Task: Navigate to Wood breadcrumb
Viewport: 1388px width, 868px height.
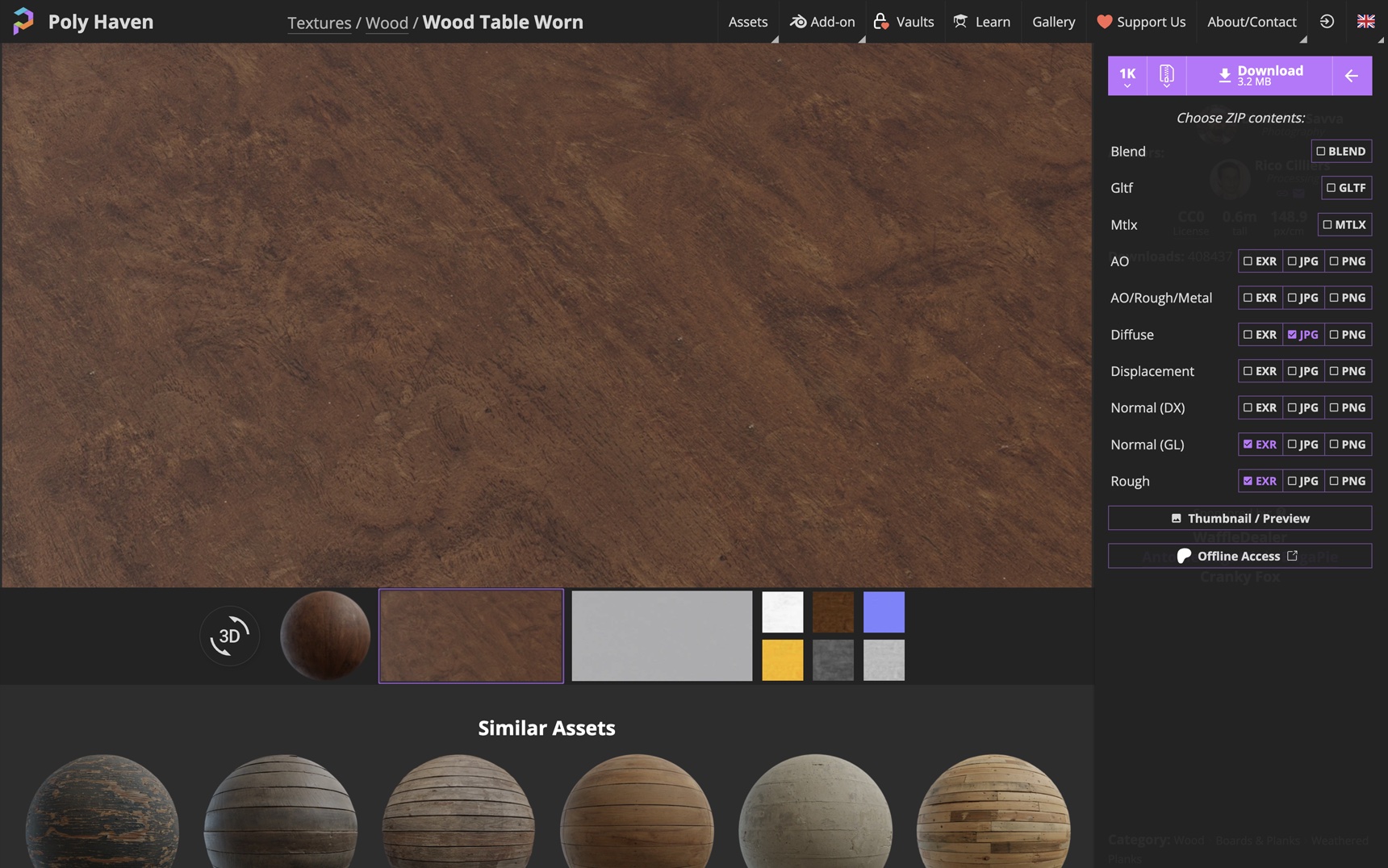Action: click(x=387, y=23)
